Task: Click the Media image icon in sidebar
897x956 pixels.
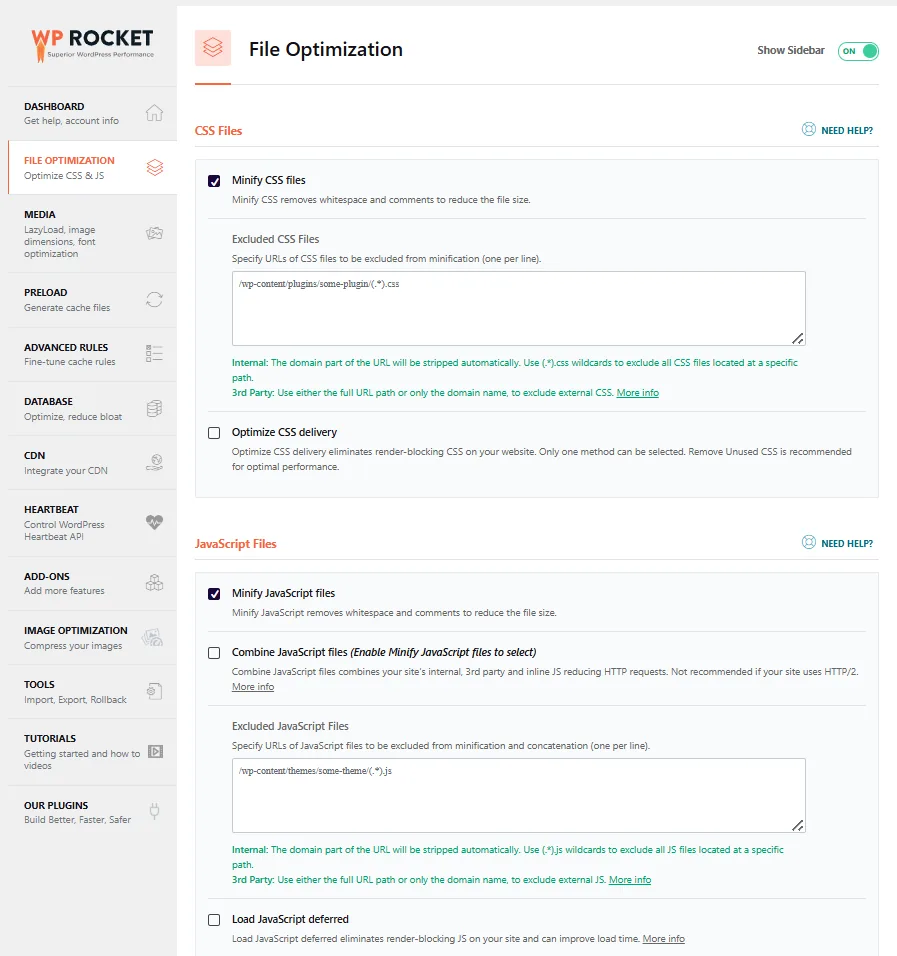Action: pyautogui.click(x=154, y=233)
